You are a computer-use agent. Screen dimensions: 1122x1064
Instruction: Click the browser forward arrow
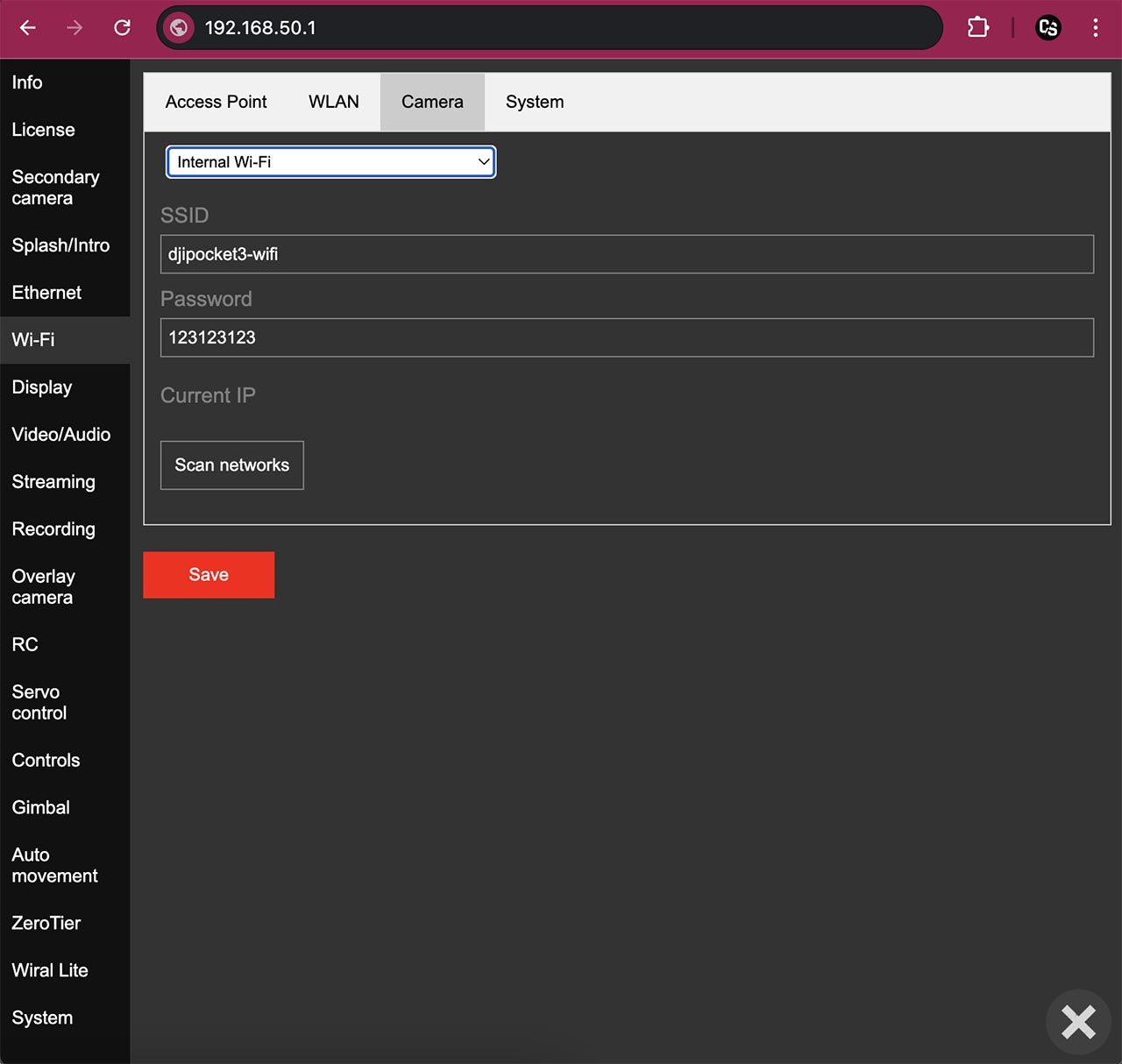coord(75,28)
